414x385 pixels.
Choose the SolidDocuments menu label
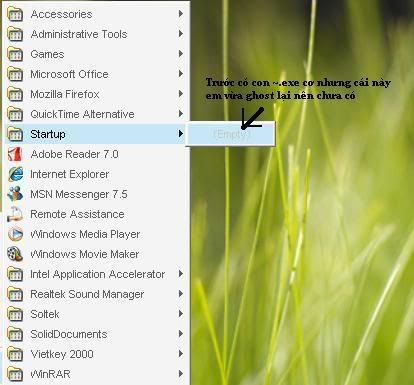coord(69,334)
